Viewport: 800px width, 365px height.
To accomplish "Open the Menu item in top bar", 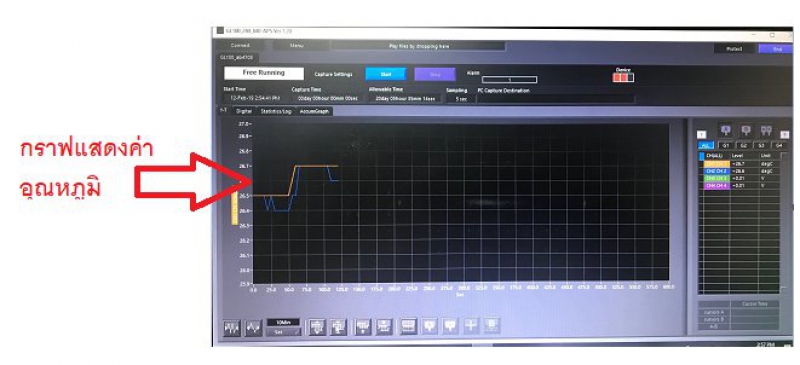I will [x=296, y=45].
